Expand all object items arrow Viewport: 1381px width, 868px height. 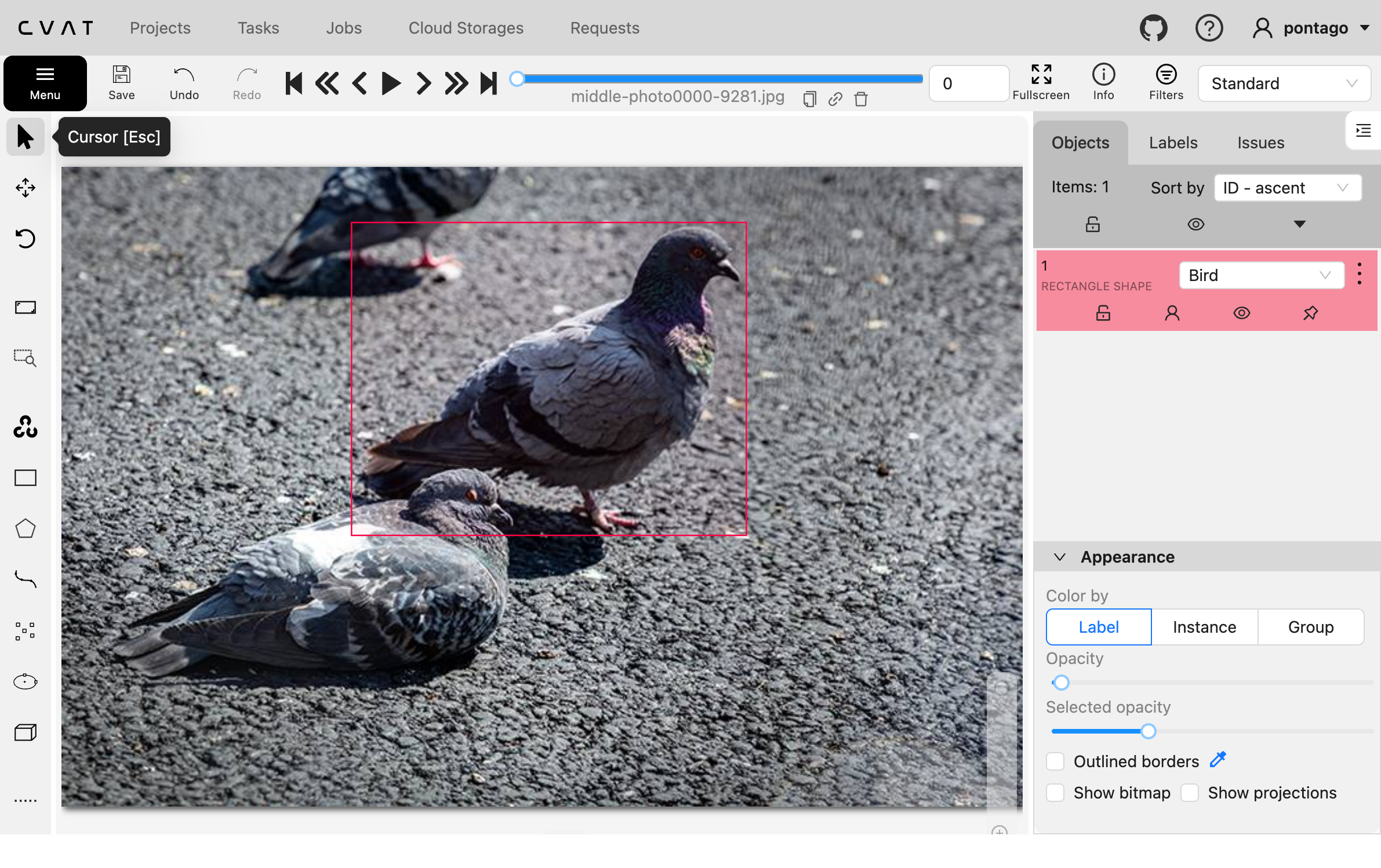pyautogui.click(x=1299, y=224)
